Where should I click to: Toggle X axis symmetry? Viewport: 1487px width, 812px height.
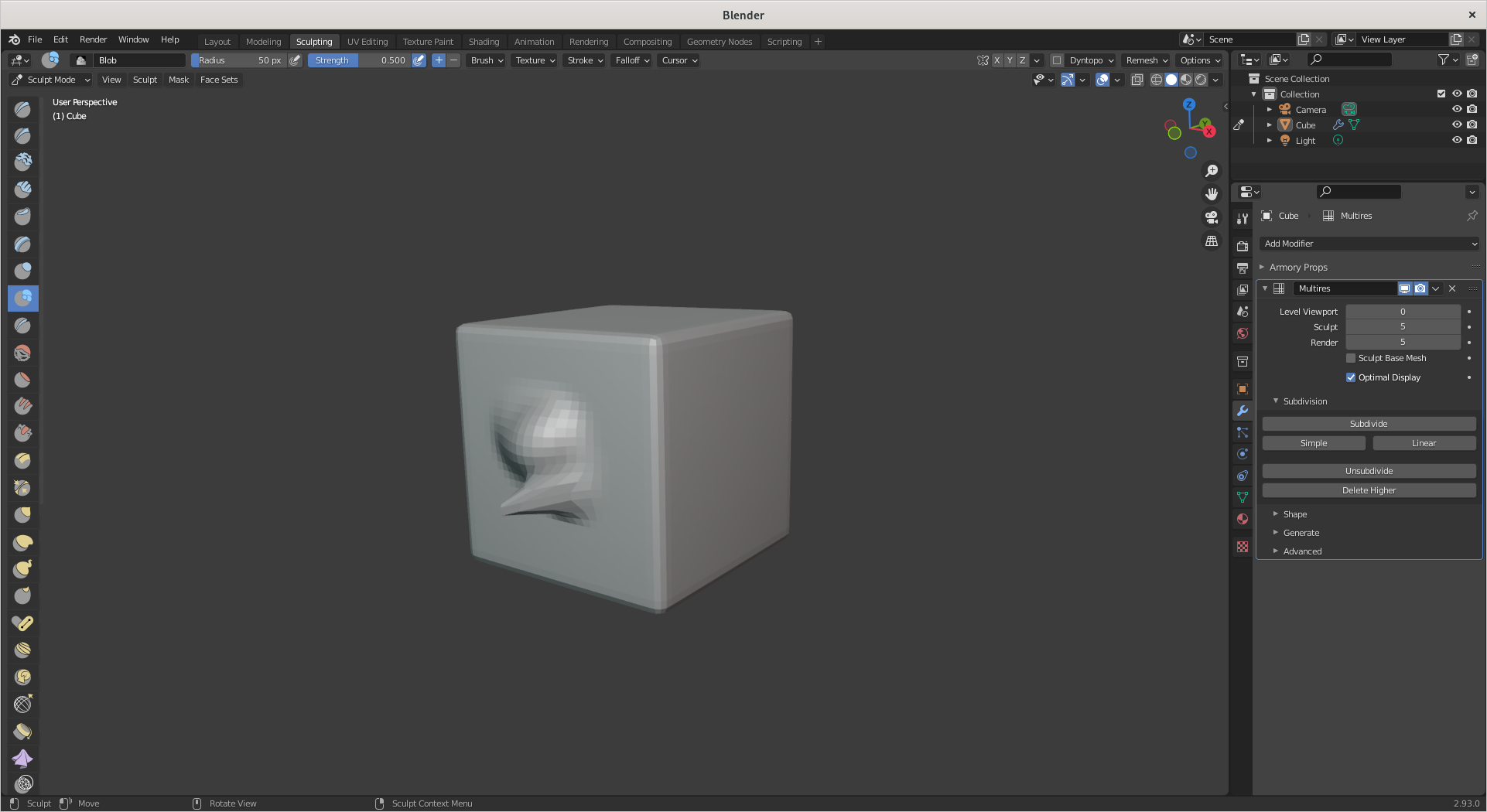[x=996, y=60]
